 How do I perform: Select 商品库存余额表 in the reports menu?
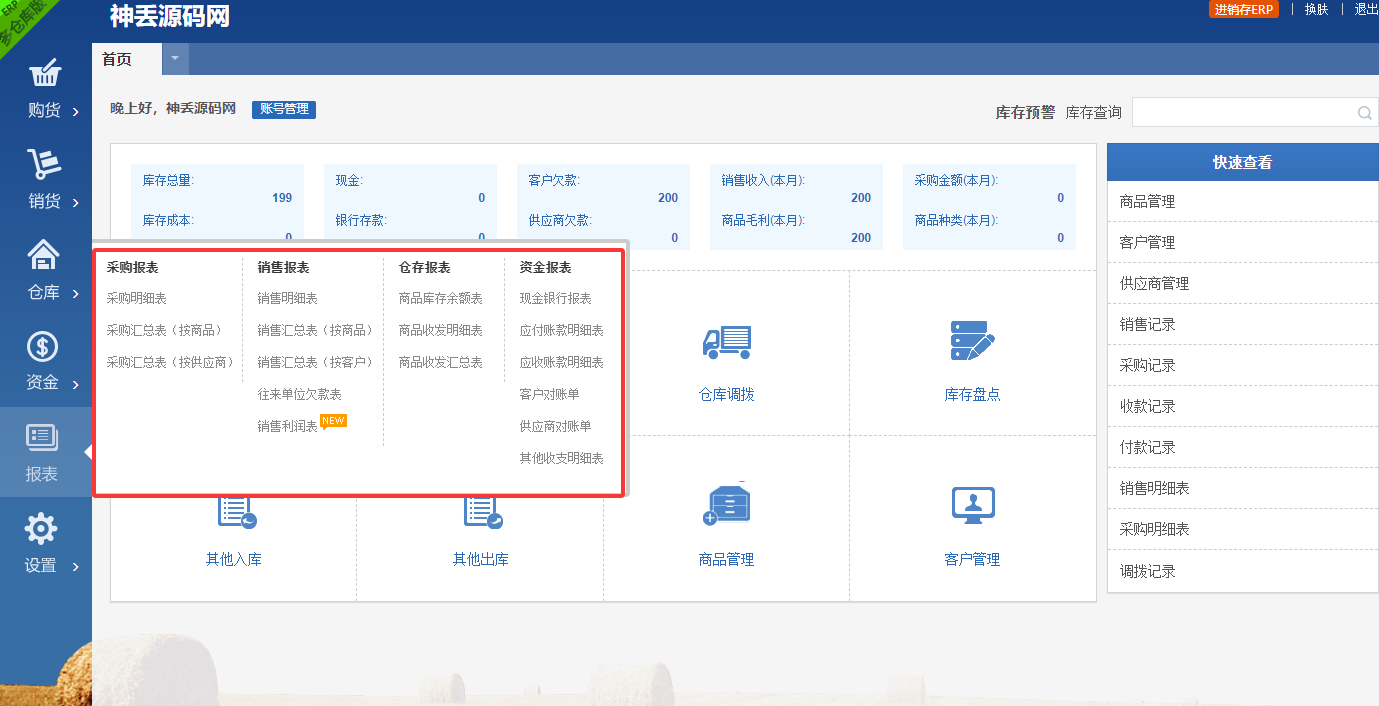[x=440, y=299]
